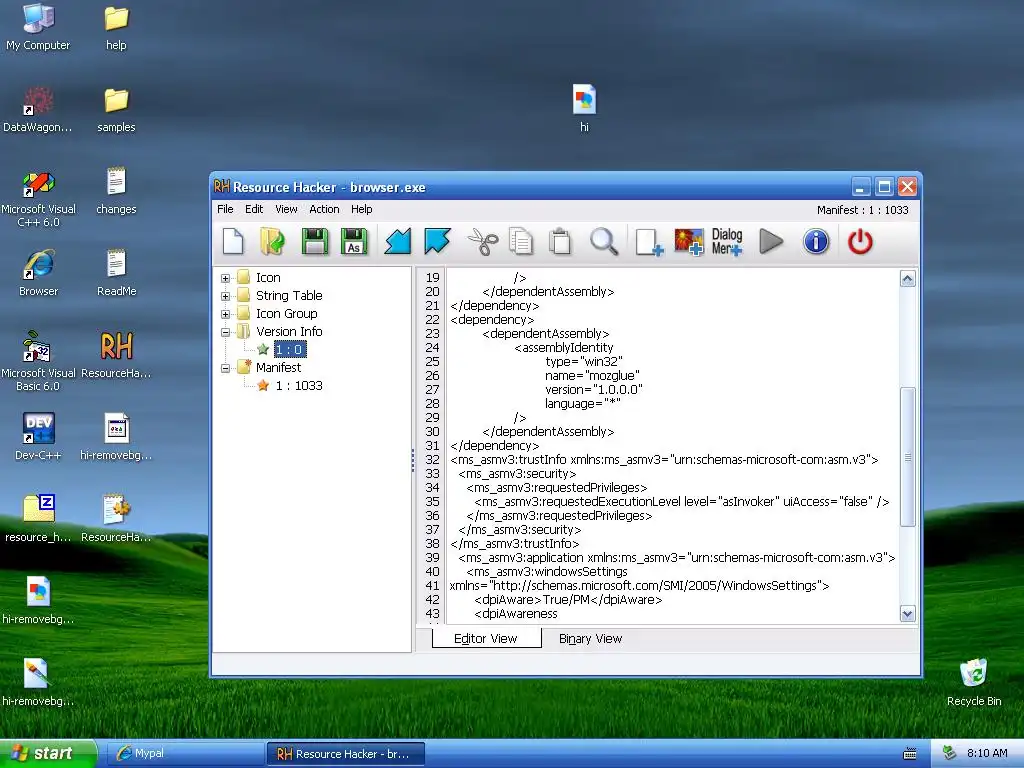Screen dimensions: 1024x768
Task: Collapse the Manifest folder
Action: 225,368
